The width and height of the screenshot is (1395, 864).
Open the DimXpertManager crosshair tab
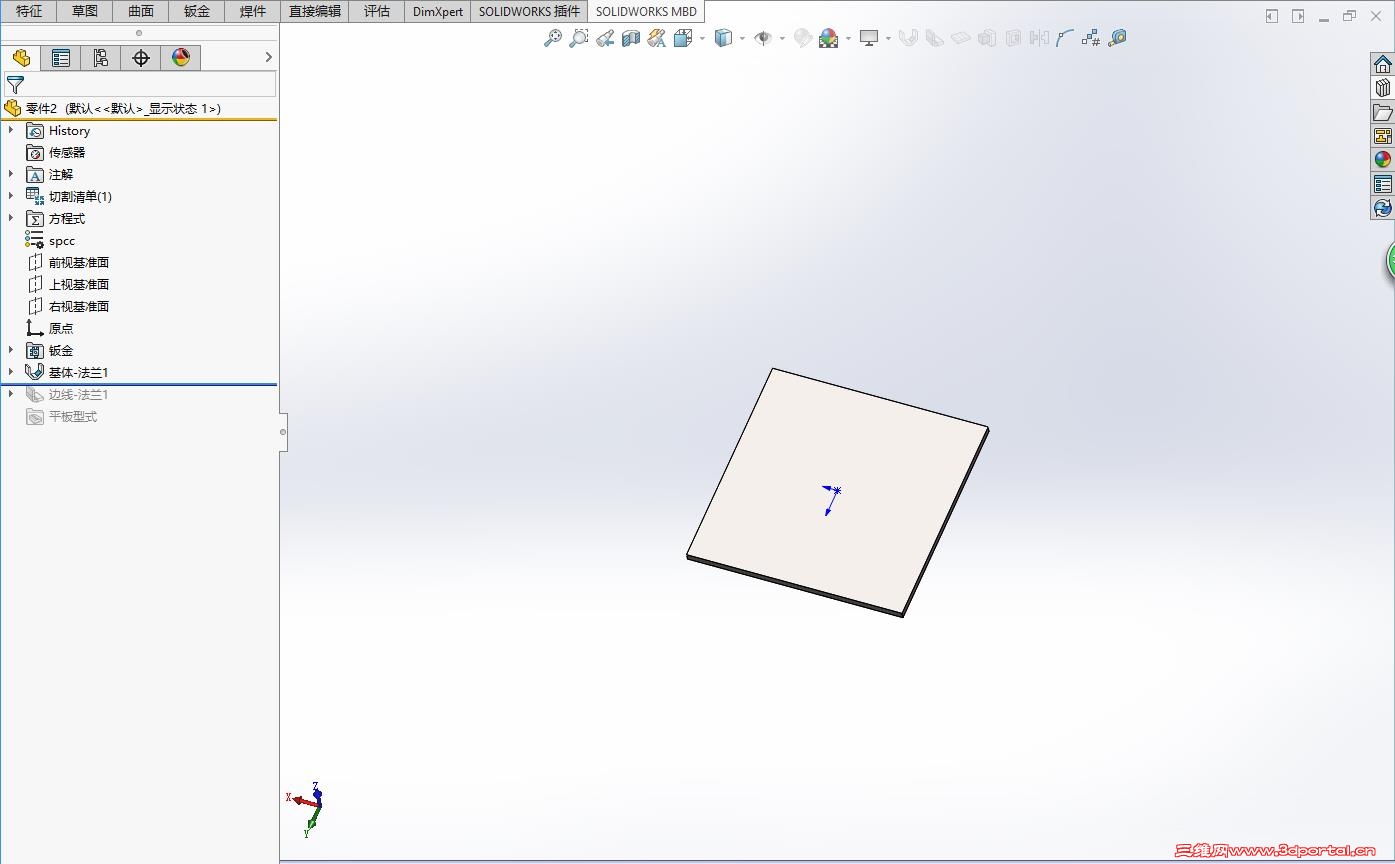[x=141, y=58]
